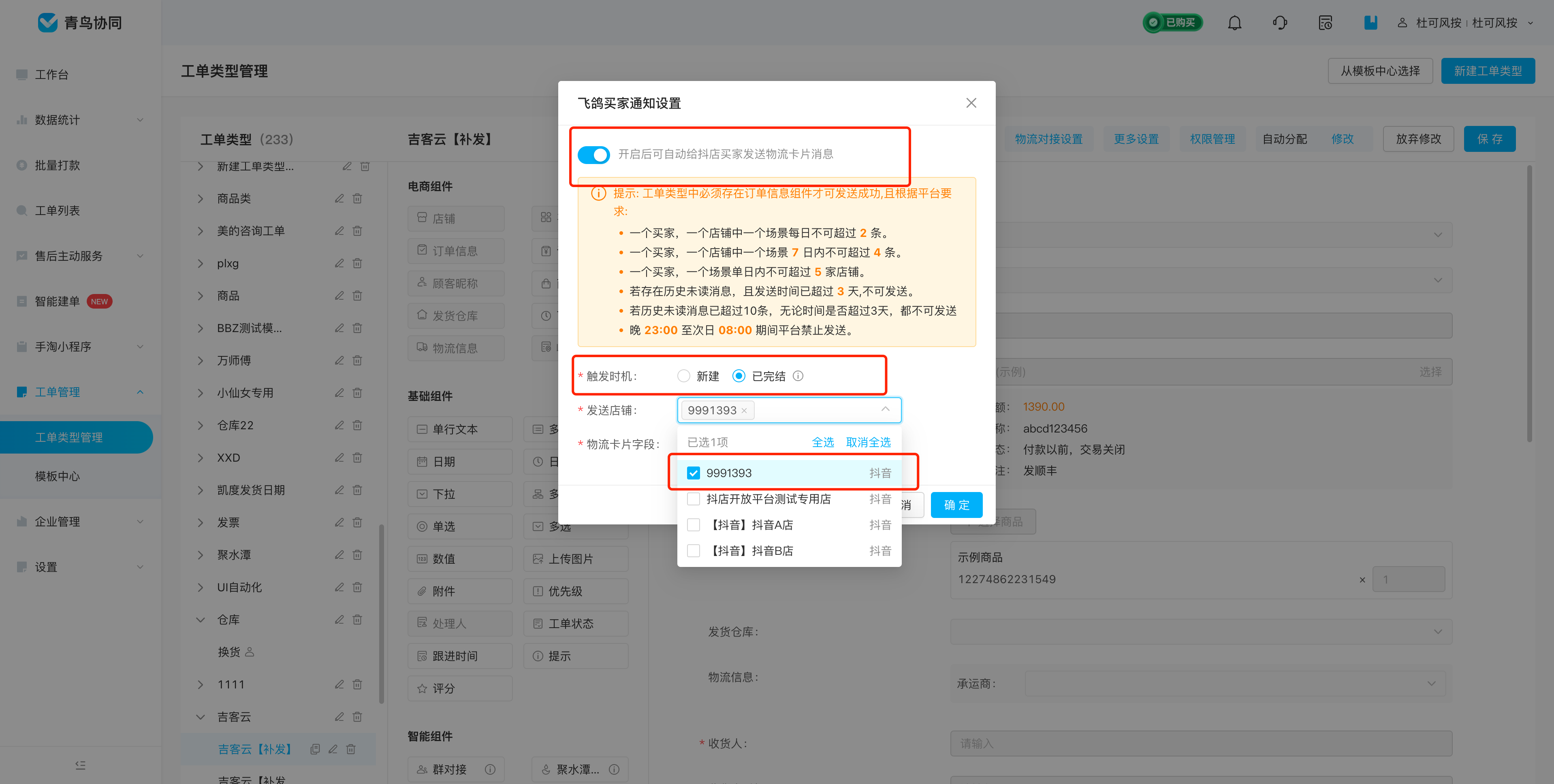Toggle the logistics card message switch
The image size is (1554, 784).
click(593, 154)
